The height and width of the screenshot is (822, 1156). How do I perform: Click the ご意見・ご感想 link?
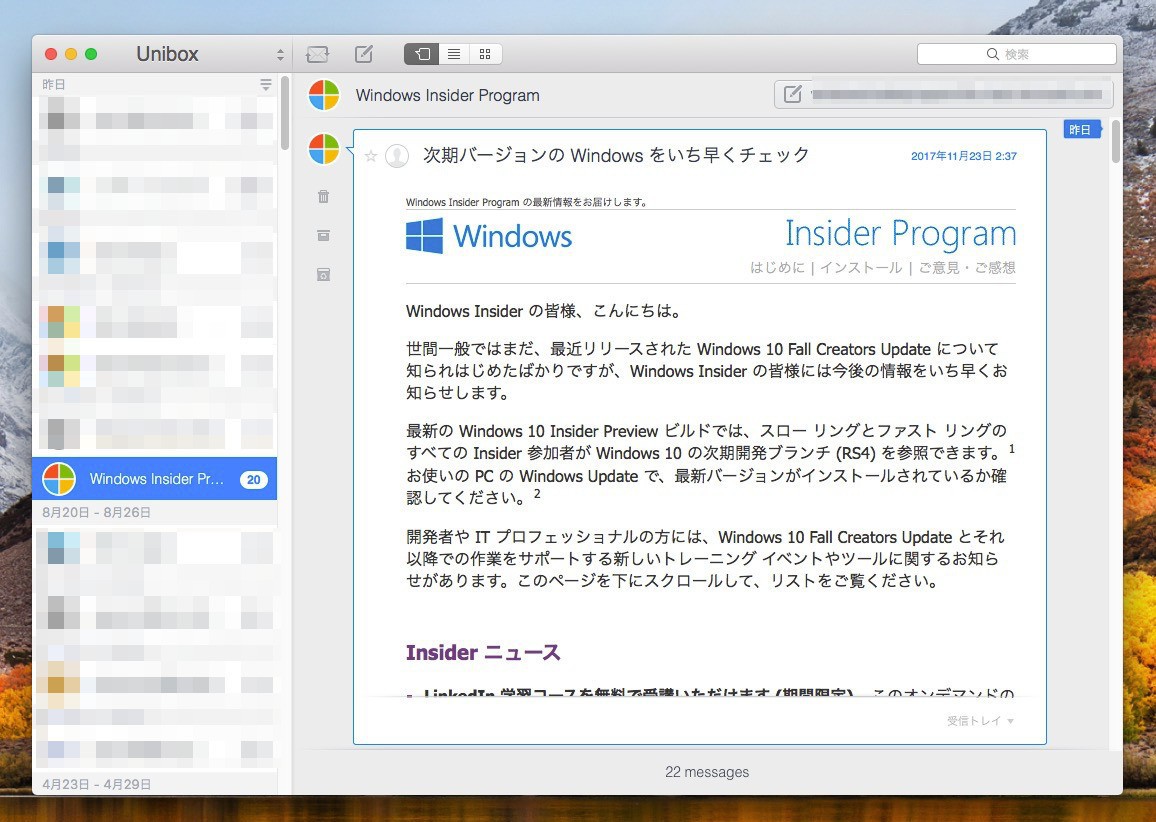[x=966, y=268]
